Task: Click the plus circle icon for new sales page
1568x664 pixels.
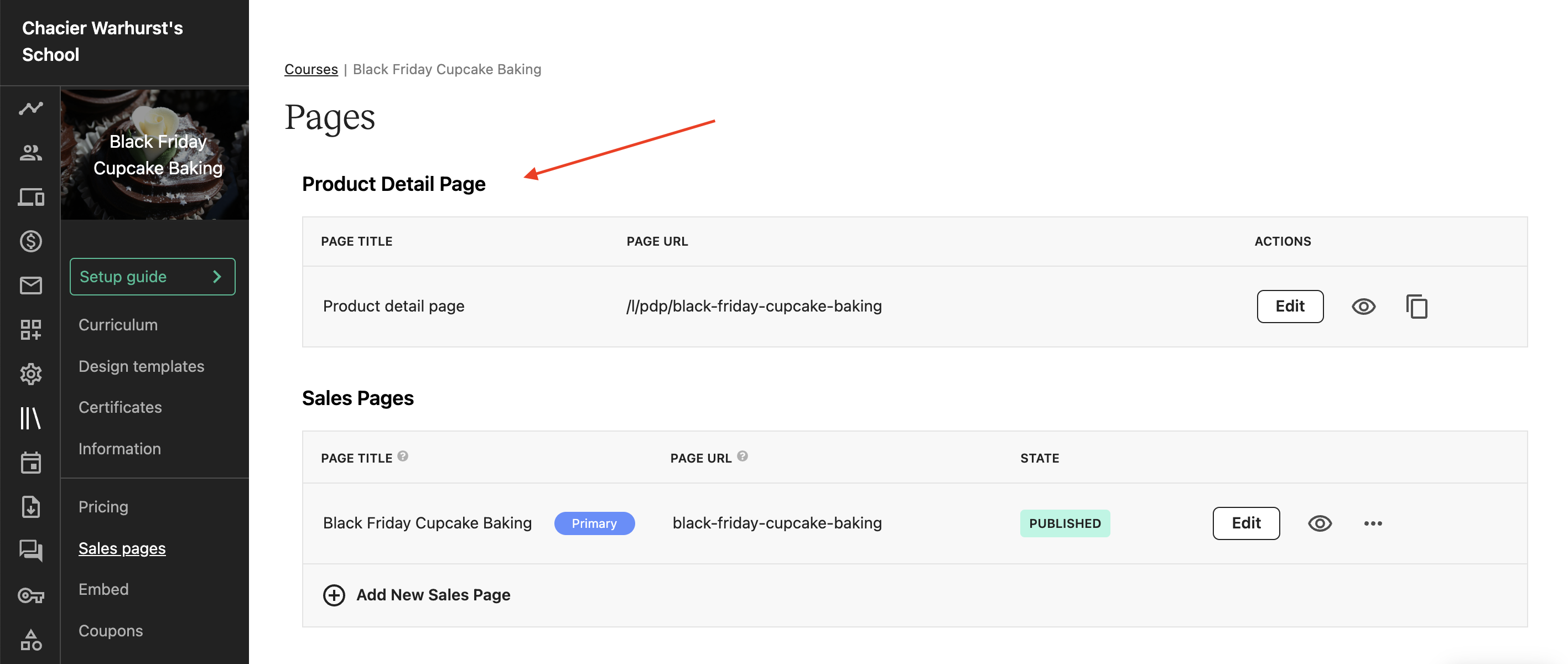Action: click(x=334, y=595)
